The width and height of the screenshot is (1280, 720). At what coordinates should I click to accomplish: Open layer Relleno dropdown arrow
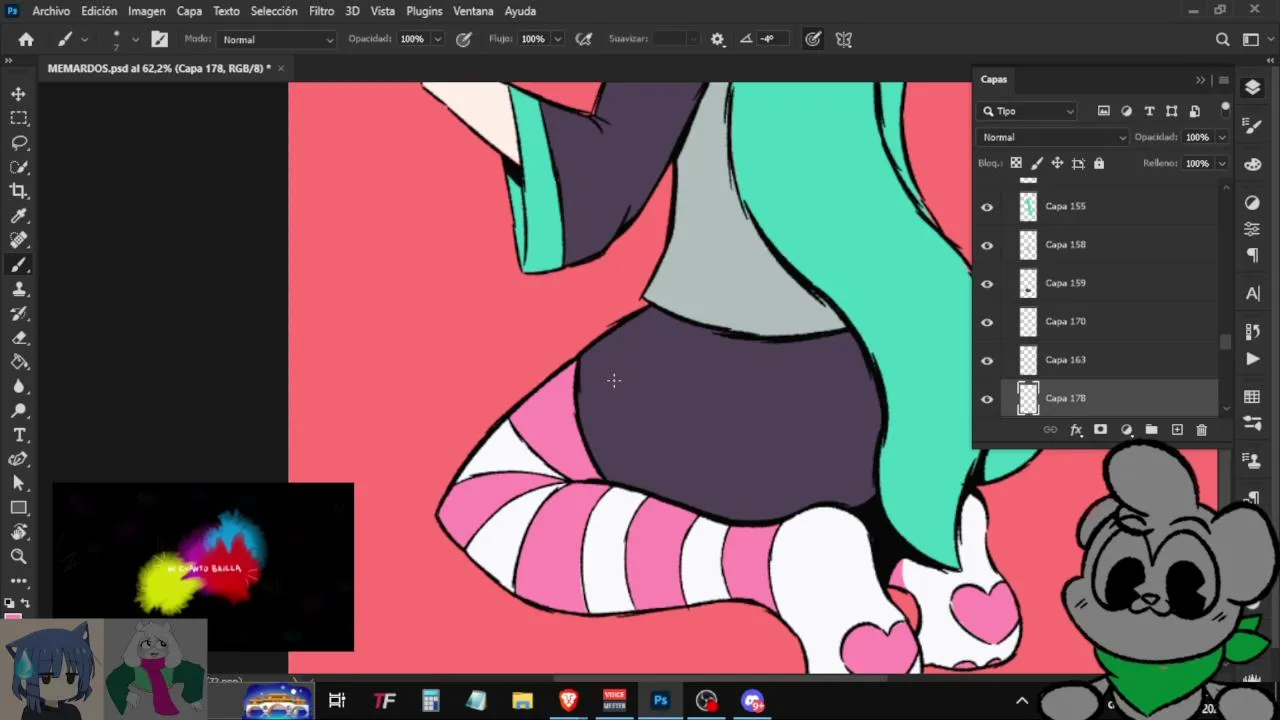pos(1222,163)
